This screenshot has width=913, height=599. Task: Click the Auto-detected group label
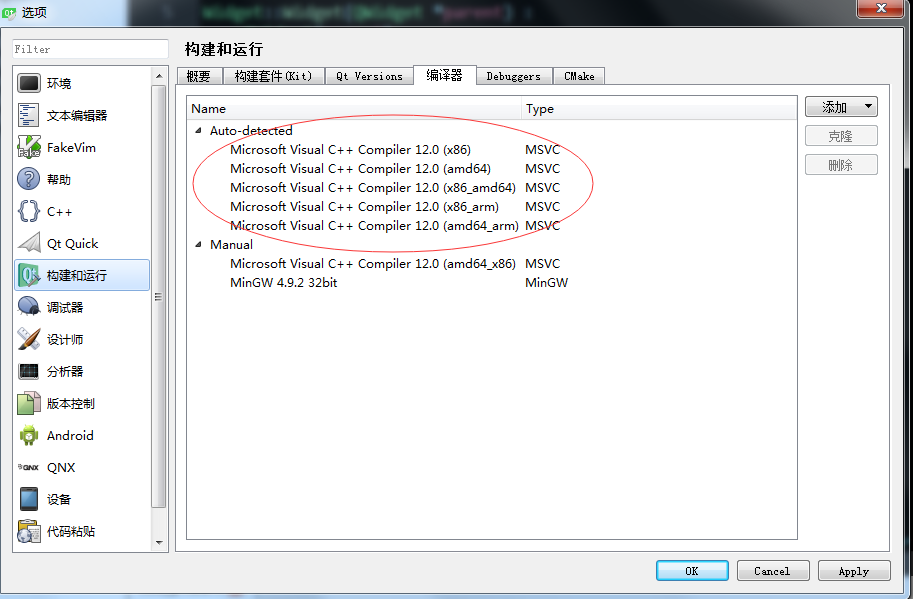pos(251,130)
